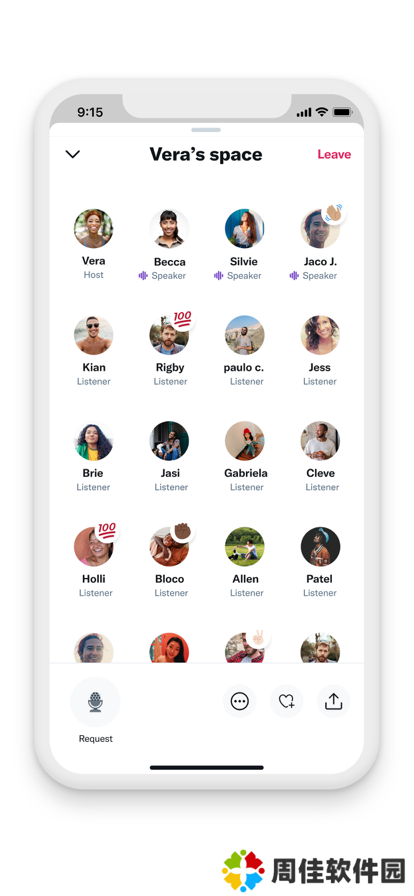Tap the Request label under the microphone
The height and width of the screenshot is (896, 414).
[95, 739]
